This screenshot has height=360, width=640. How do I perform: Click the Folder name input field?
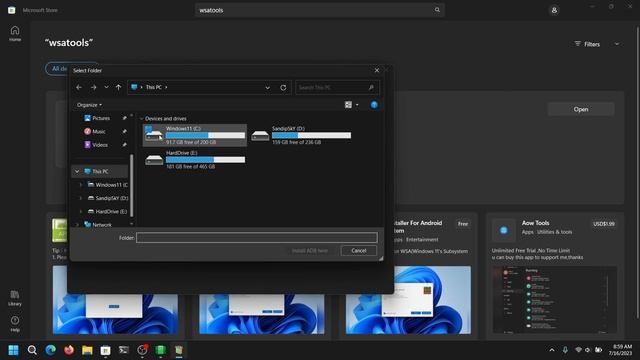pos(257,238)
